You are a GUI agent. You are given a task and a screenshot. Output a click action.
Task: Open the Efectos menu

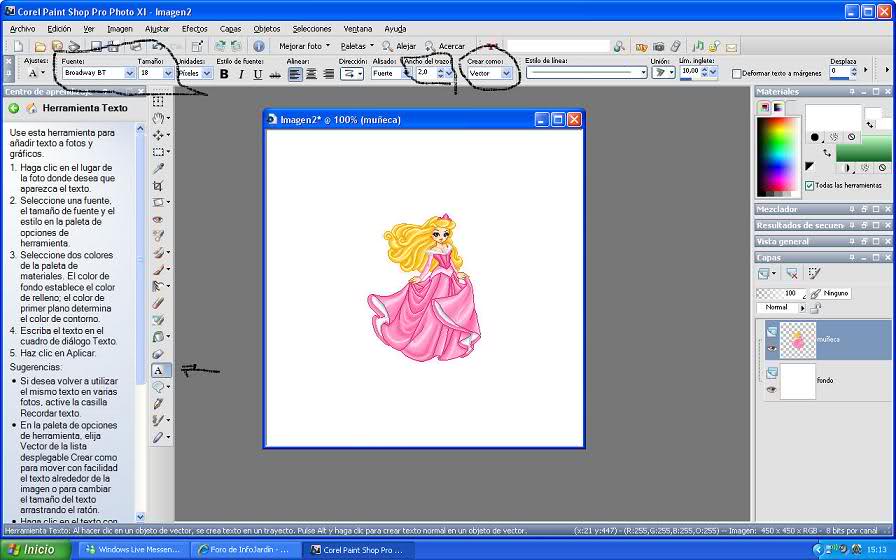click(195, 29)
